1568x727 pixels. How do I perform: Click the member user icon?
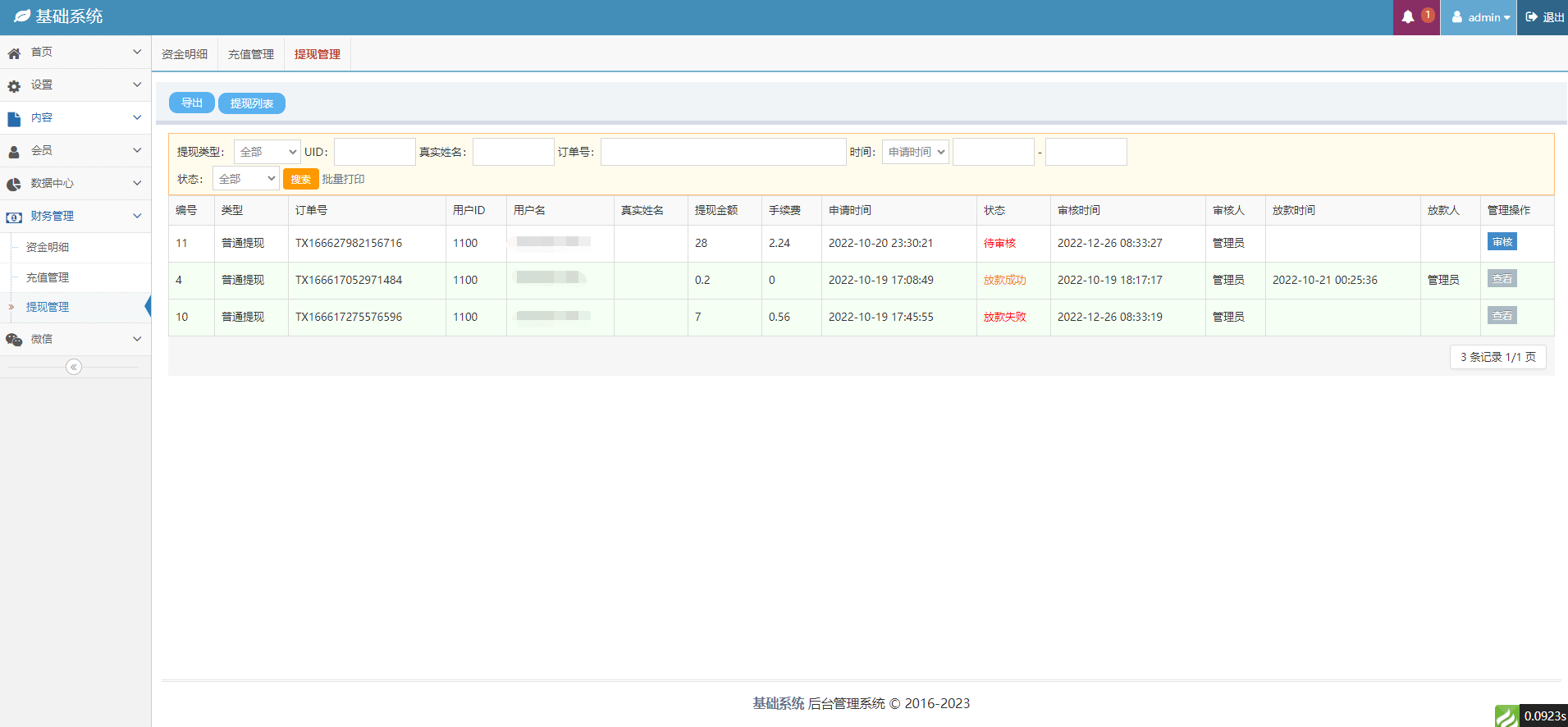[x=14, y=151]
